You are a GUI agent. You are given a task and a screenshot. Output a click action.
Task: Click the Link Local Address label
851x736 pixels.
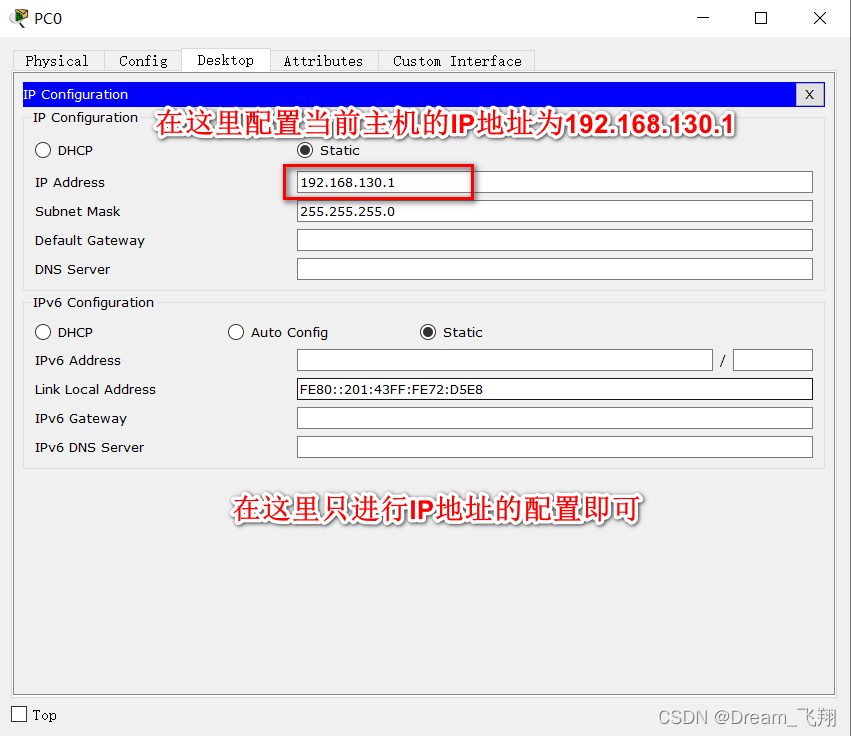(95, 389)
